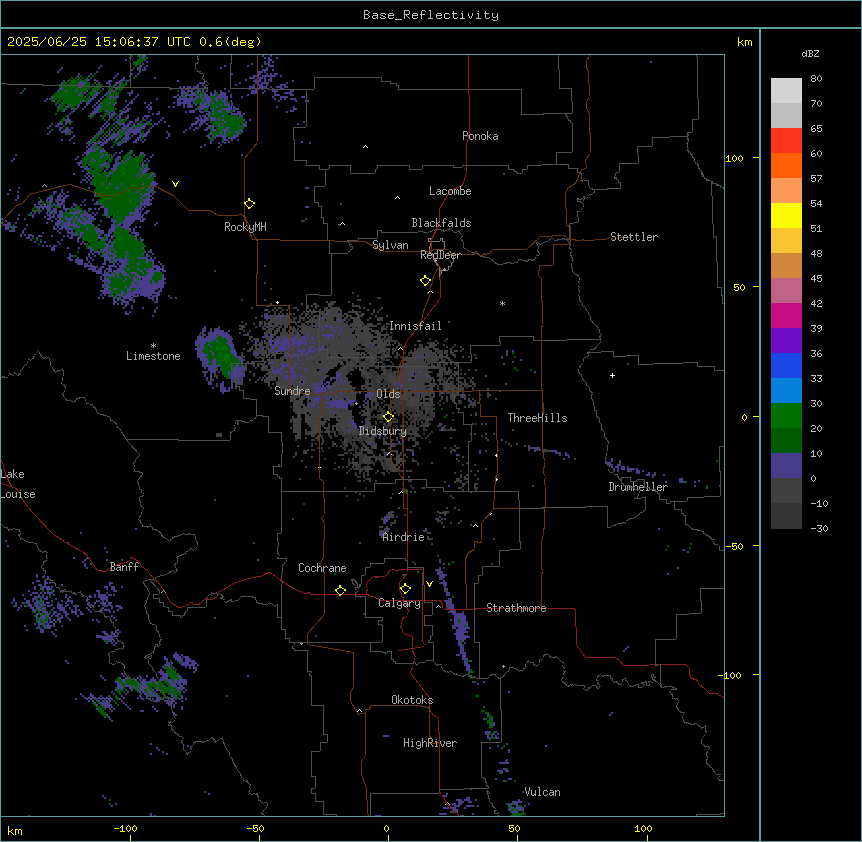Screen dimensions: 862x842
Task: Click the Stettler label
Action: click(x=634, y=237)
